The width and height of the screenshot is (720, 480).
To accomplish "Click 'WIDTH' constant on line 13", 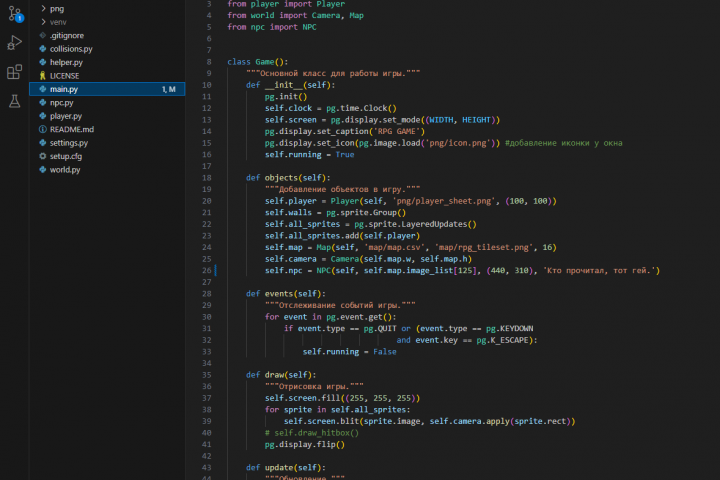I will click(441, 120).
